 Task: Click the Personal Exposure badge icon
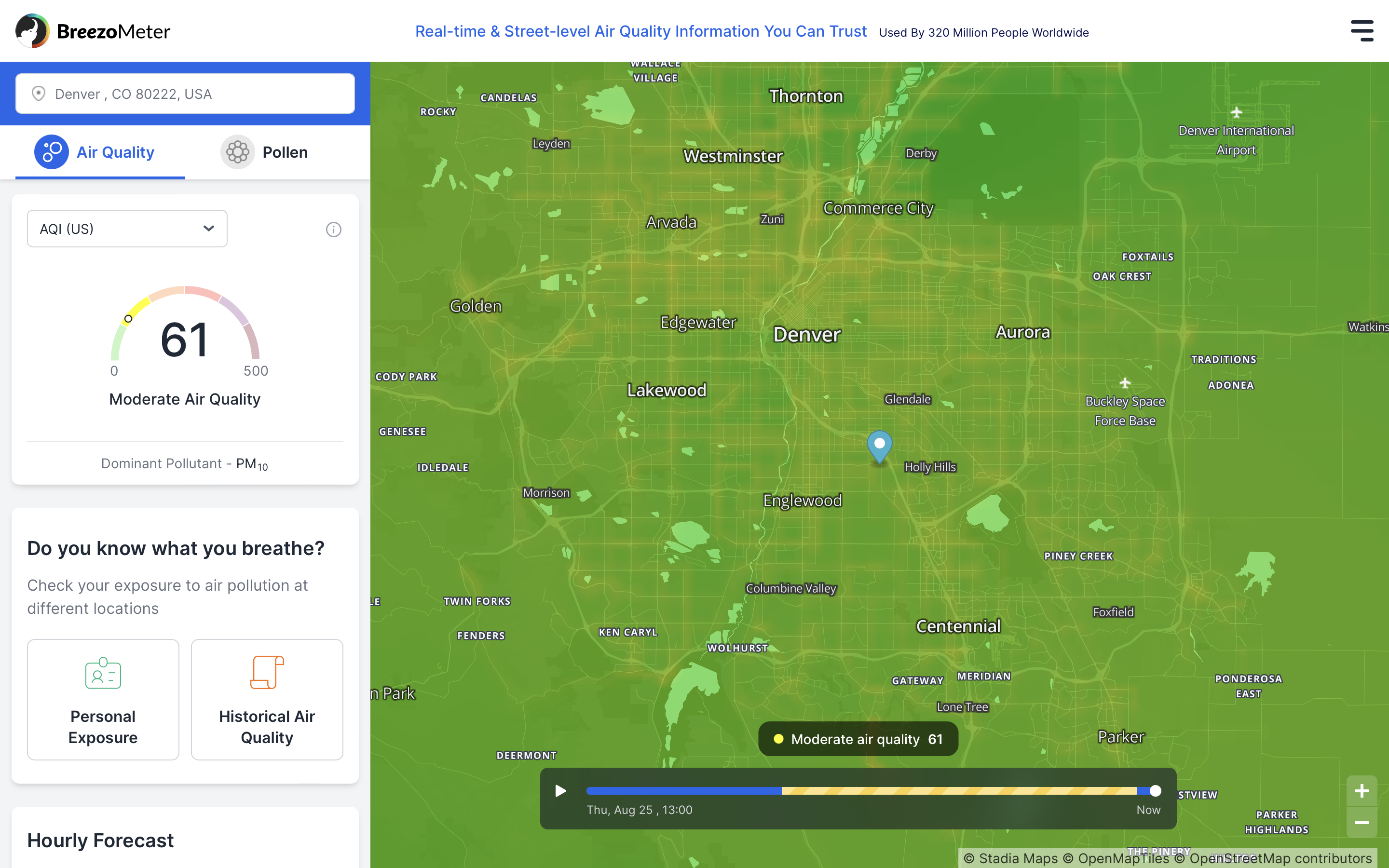103,673
